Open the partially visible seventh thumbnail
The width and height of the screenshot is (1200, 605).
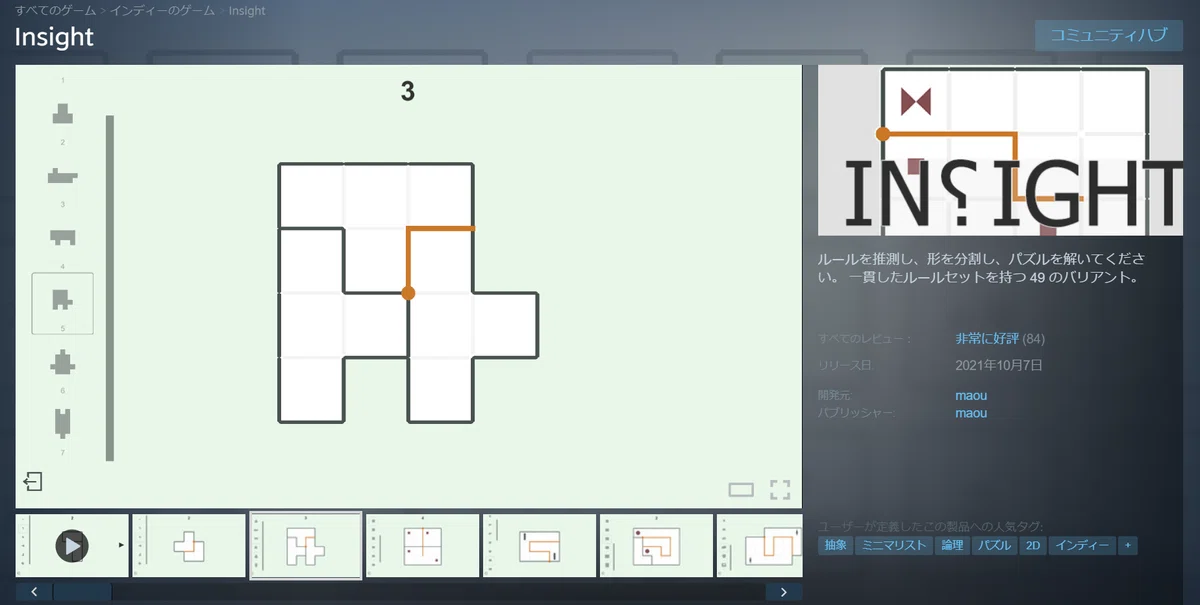tap(760, 545)
